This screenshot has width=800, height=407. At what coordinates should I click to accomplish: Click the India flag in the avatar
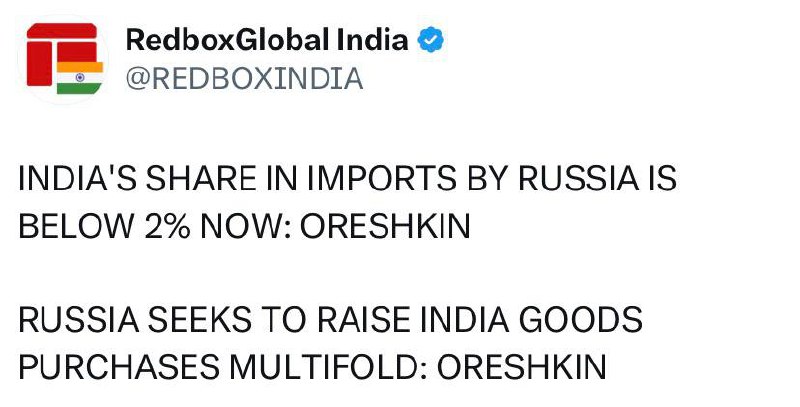click(x=80, y=77)
